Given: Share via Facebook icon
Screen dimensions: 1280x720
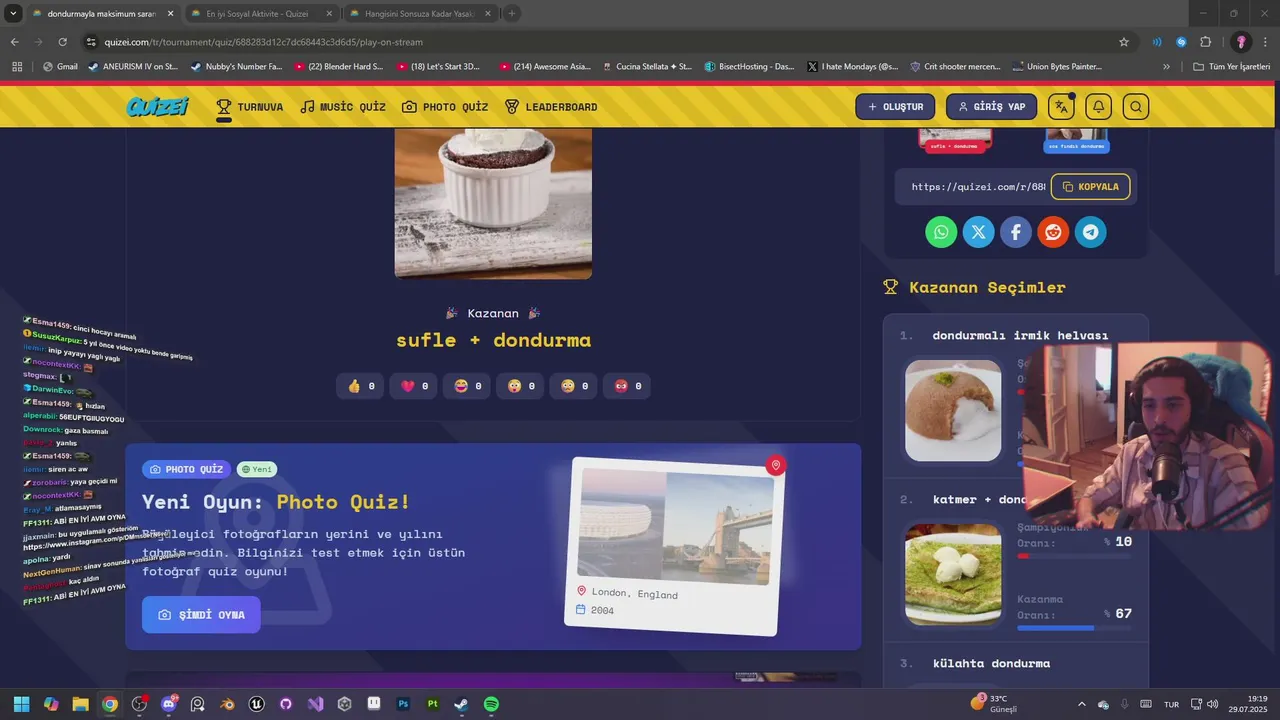Looking at the screenshot, I should (1015, 232).
